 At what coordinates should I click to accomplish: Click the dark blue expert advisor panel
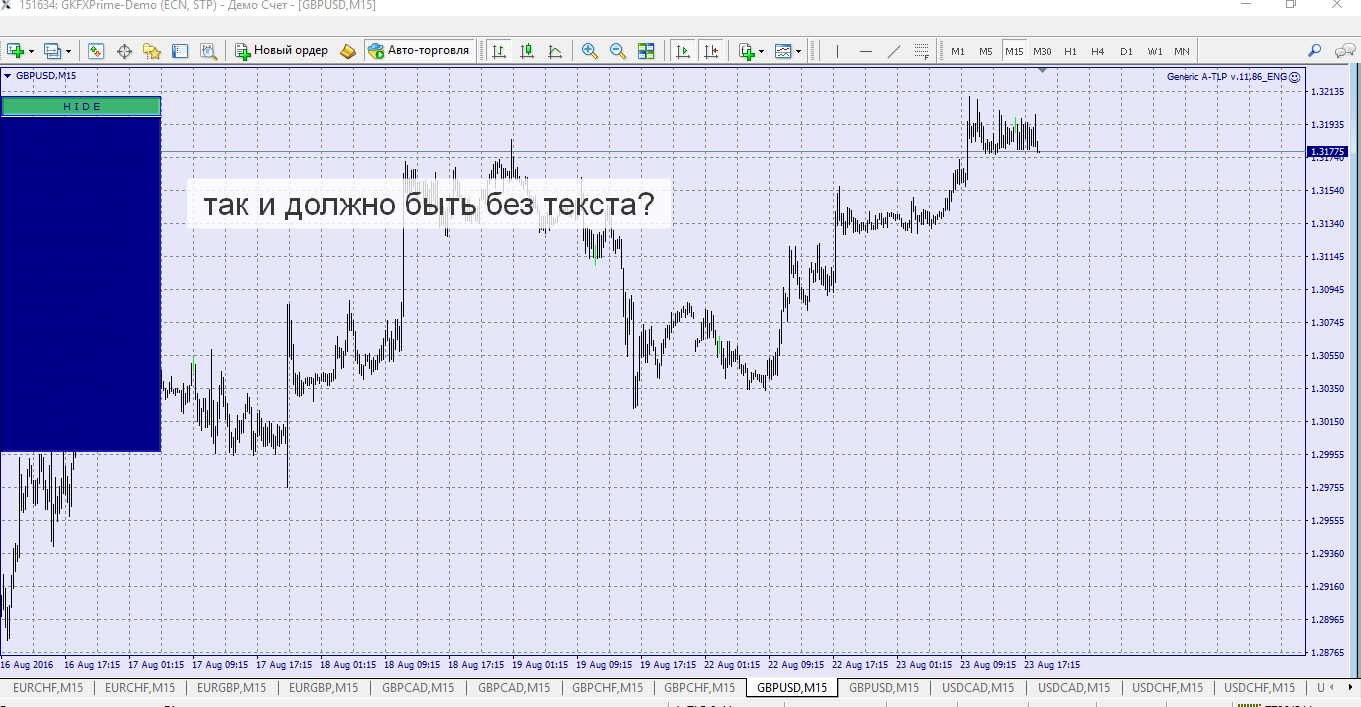pyautogui.click(x=81, y=284)
